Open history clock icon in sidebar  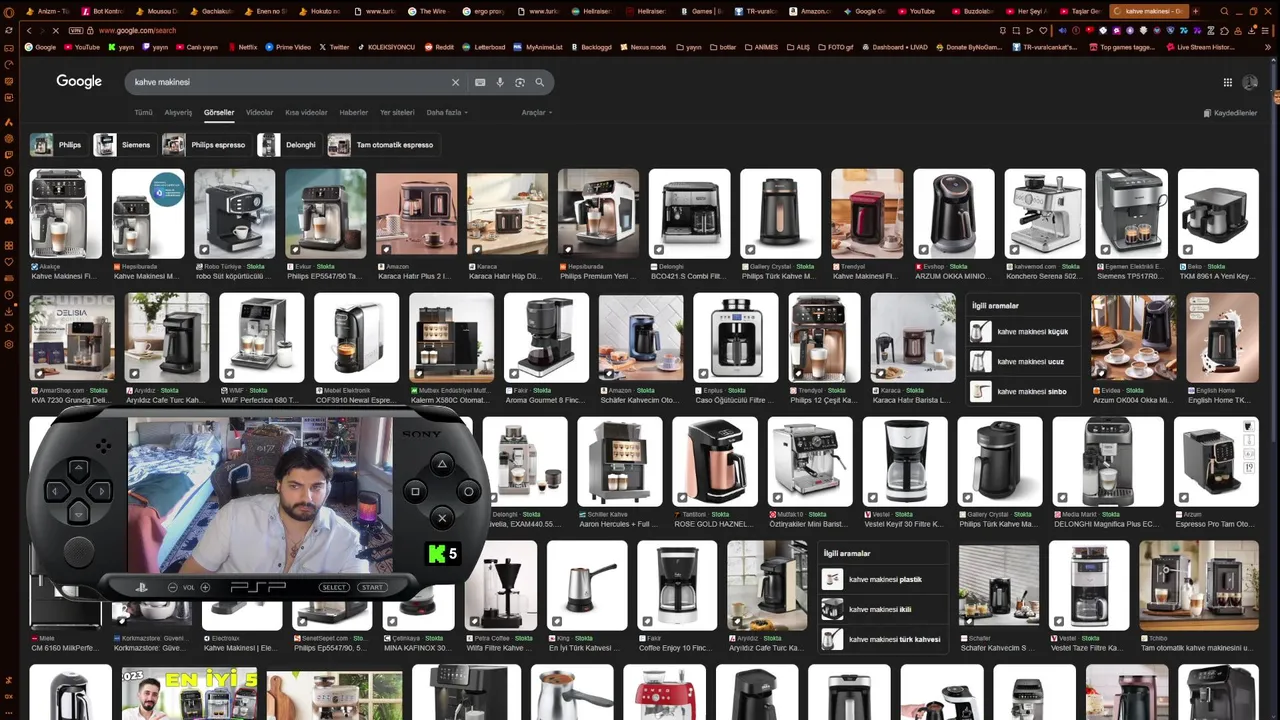pyautogui.click(x=9, y=295)
